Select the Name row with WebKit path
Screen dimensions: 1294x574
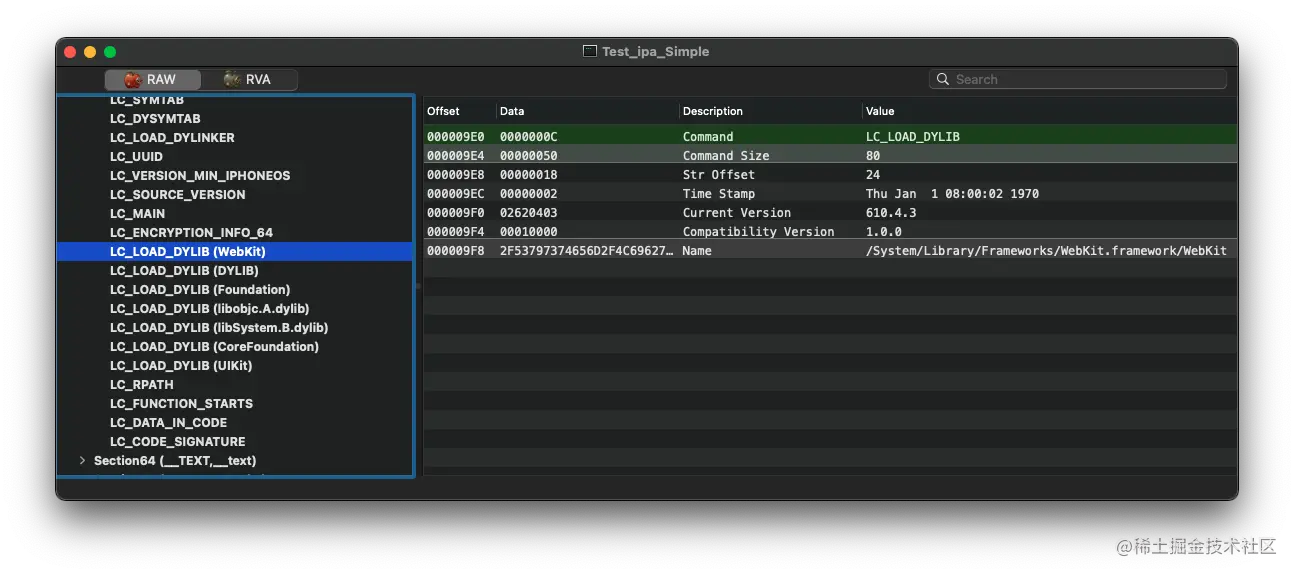[830, 251]
